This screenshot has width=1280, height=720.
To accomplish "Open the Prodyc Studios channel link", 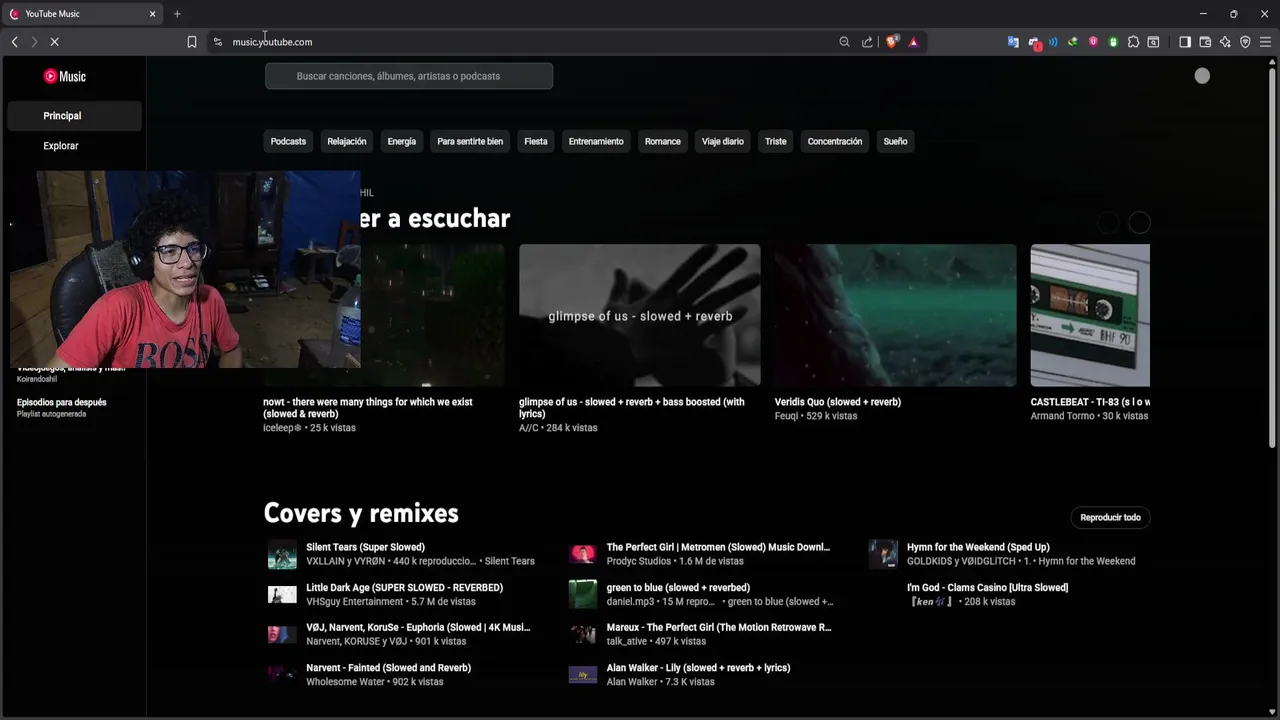I will point(639,562).
